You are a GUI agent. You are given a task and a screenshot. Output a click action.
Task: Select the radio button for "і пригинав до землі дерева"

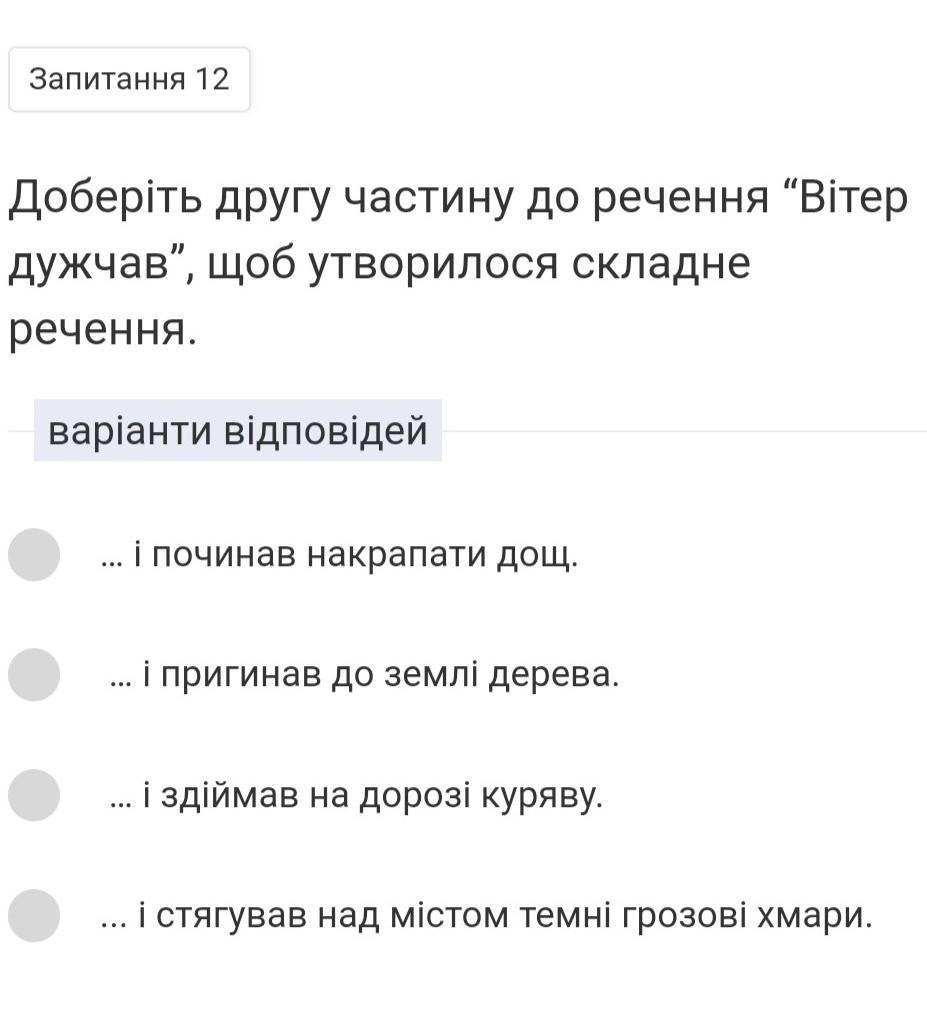(34, 675)
